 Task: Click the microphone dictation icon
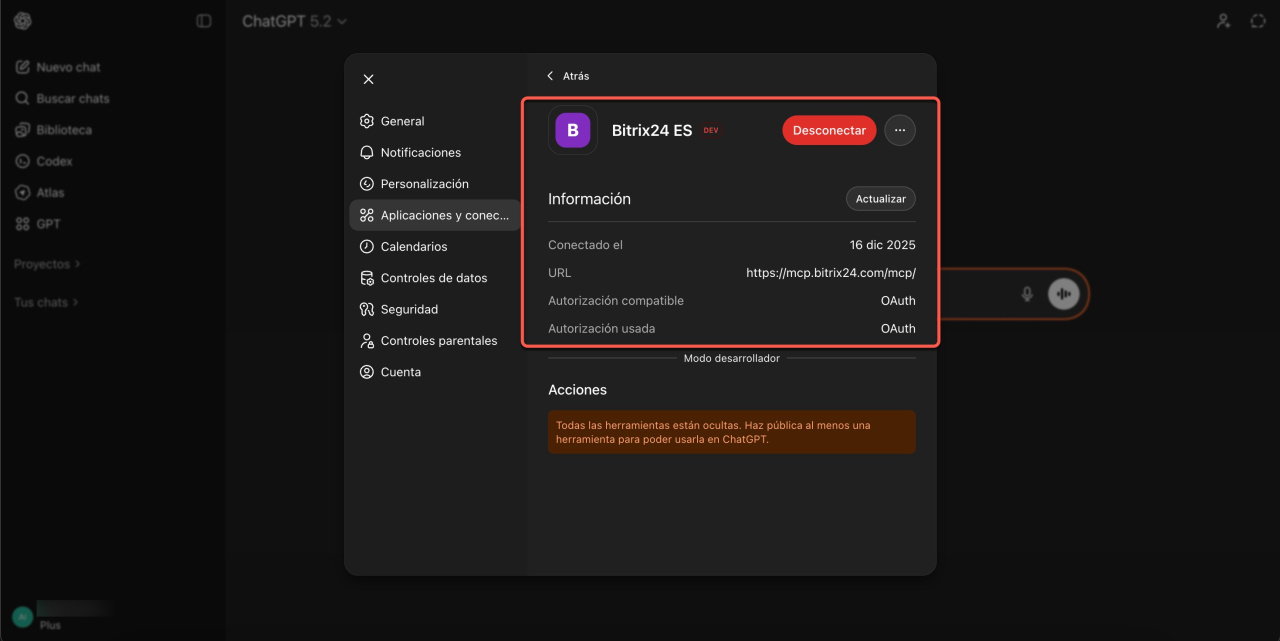pos(1026,294)
